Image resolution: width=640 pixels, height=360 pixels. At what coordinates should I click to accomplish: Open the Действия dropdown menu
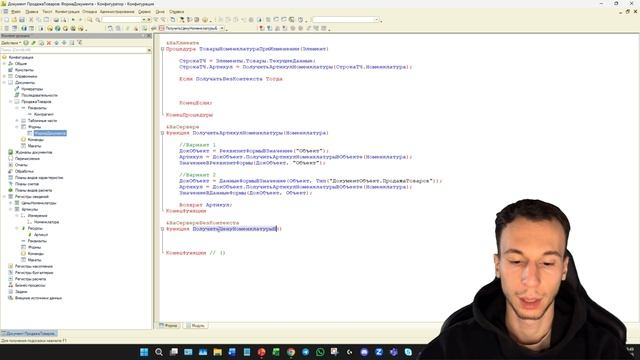point(11,43)
